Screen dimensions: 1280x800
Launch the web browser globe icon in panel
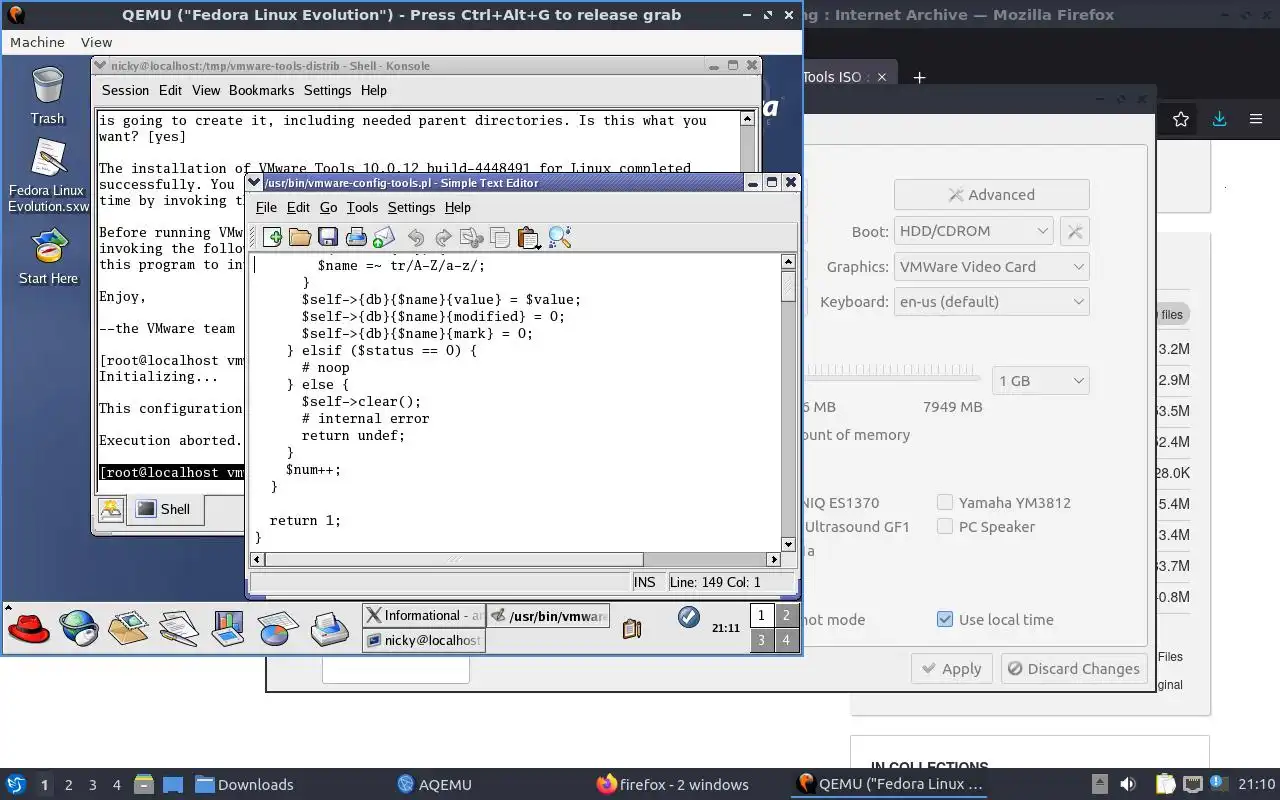(x=78, y=627)
